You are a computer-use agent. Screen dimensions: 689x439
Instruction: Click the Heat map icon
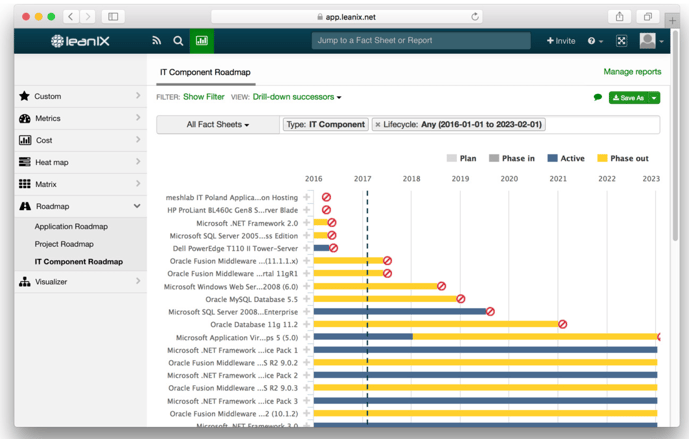click(x=25, y=162)
